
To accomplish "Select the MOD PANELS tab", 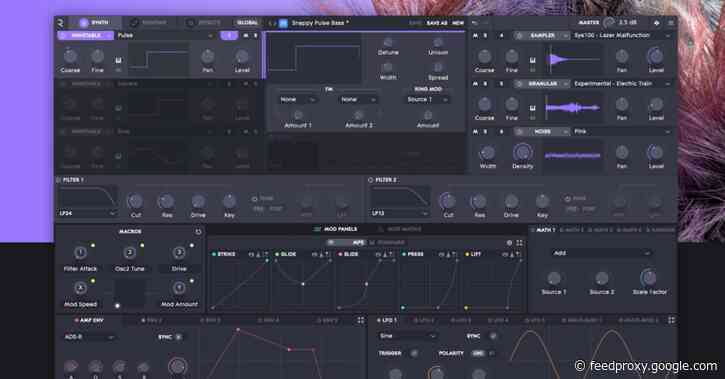I will click(x=336, y=229).
